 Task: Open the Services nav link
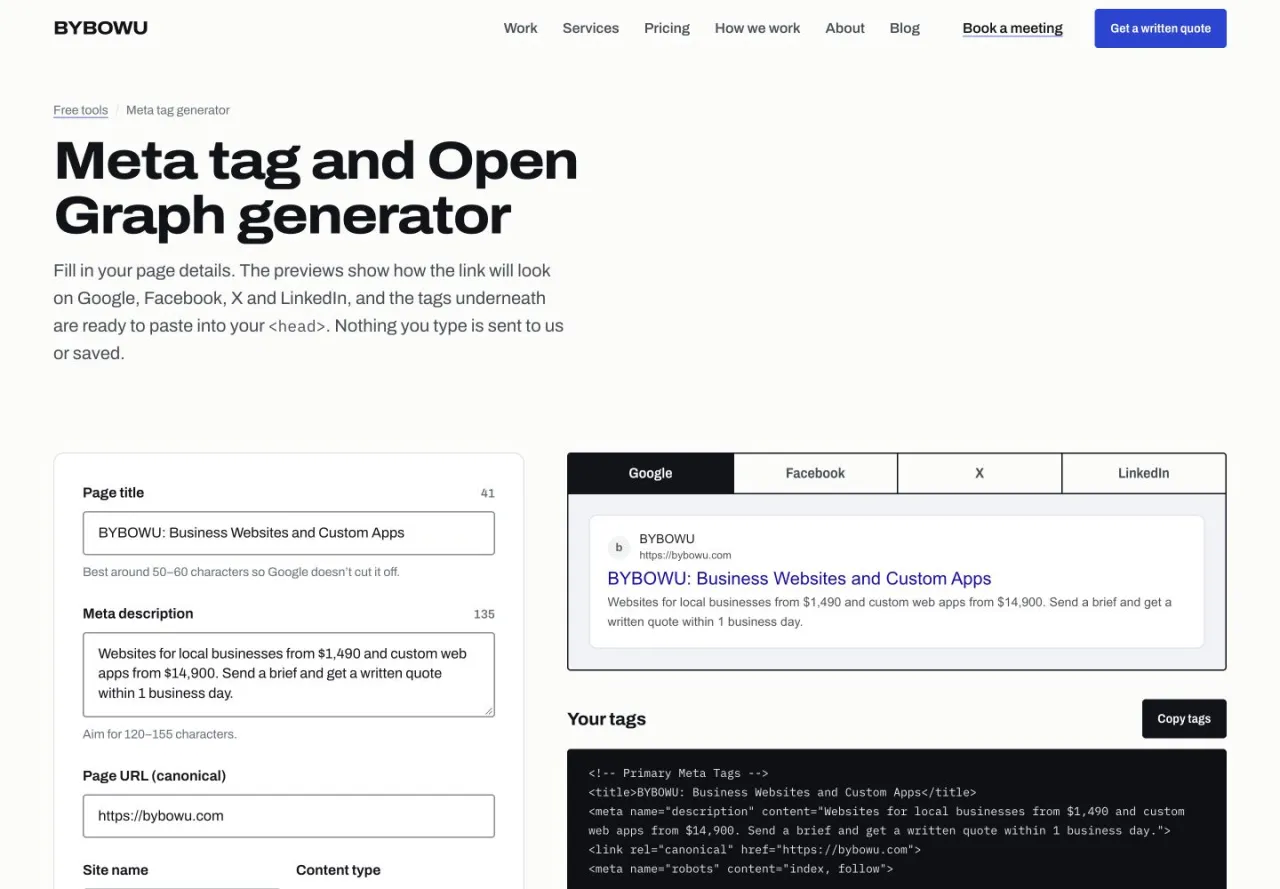tap(590, 28)
